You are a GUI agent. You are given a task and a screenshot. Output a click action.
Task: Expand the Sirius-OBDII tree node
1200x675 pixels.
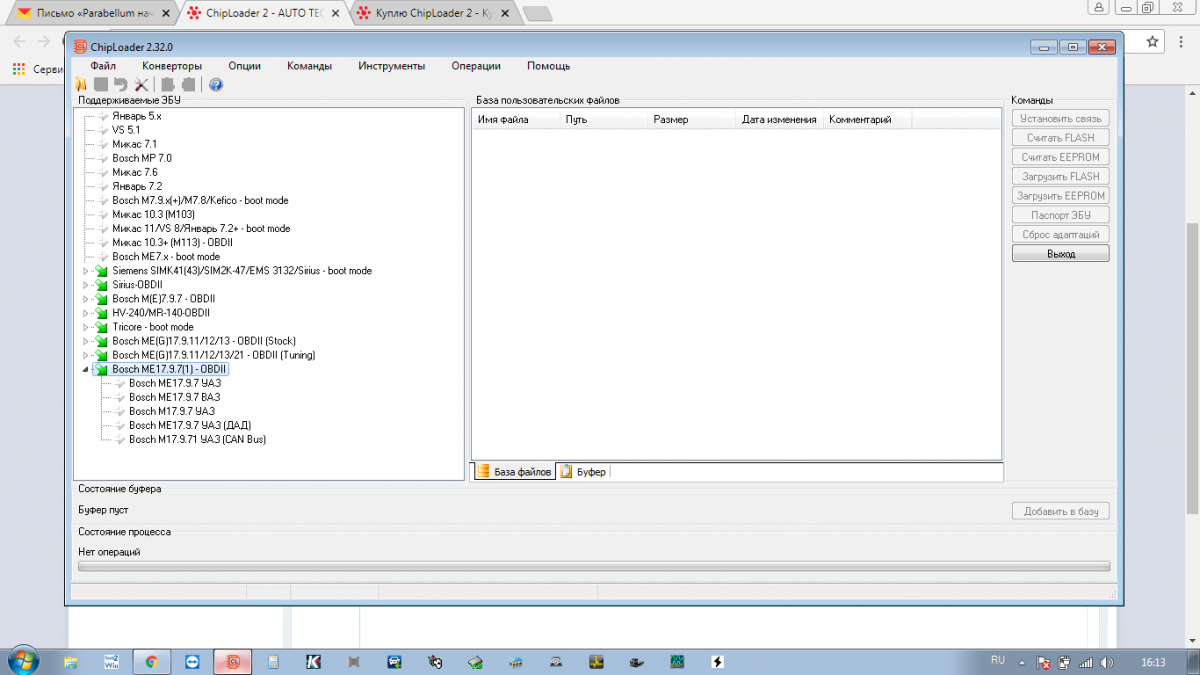tap(86, 285)
